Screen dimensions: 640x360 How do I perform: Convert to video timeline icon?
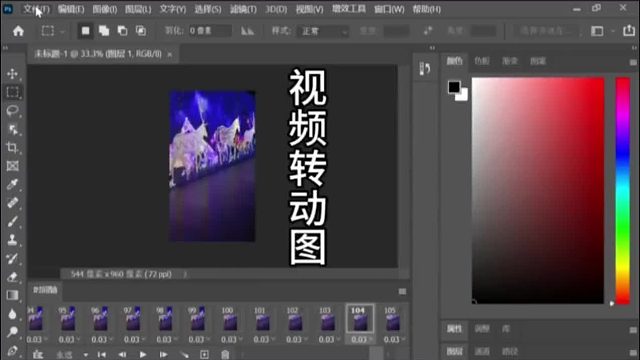pyautogui.click(x=38, y=354)
